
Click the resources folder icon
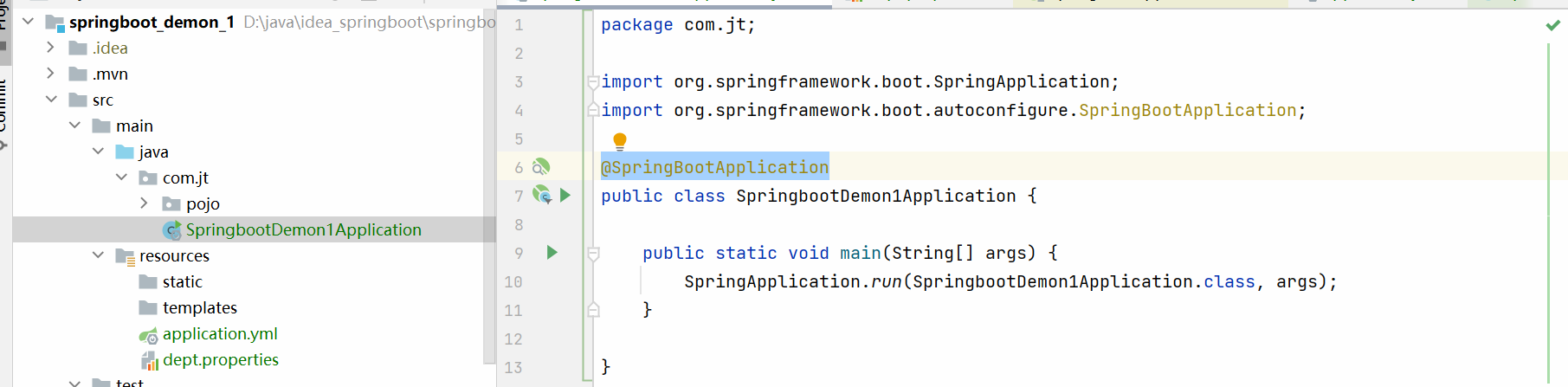point(126,256)
